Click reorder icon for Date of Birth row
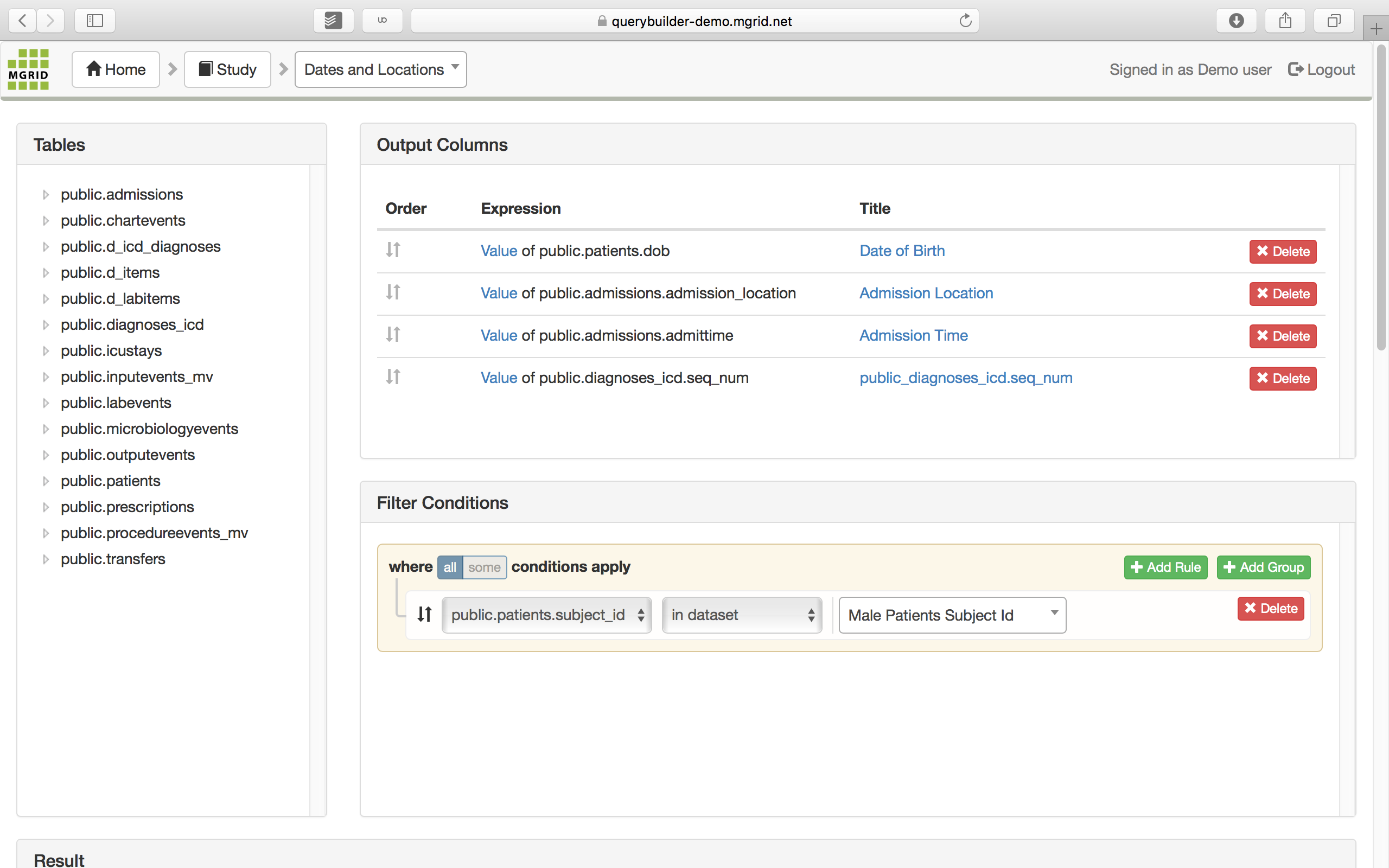 393,250
